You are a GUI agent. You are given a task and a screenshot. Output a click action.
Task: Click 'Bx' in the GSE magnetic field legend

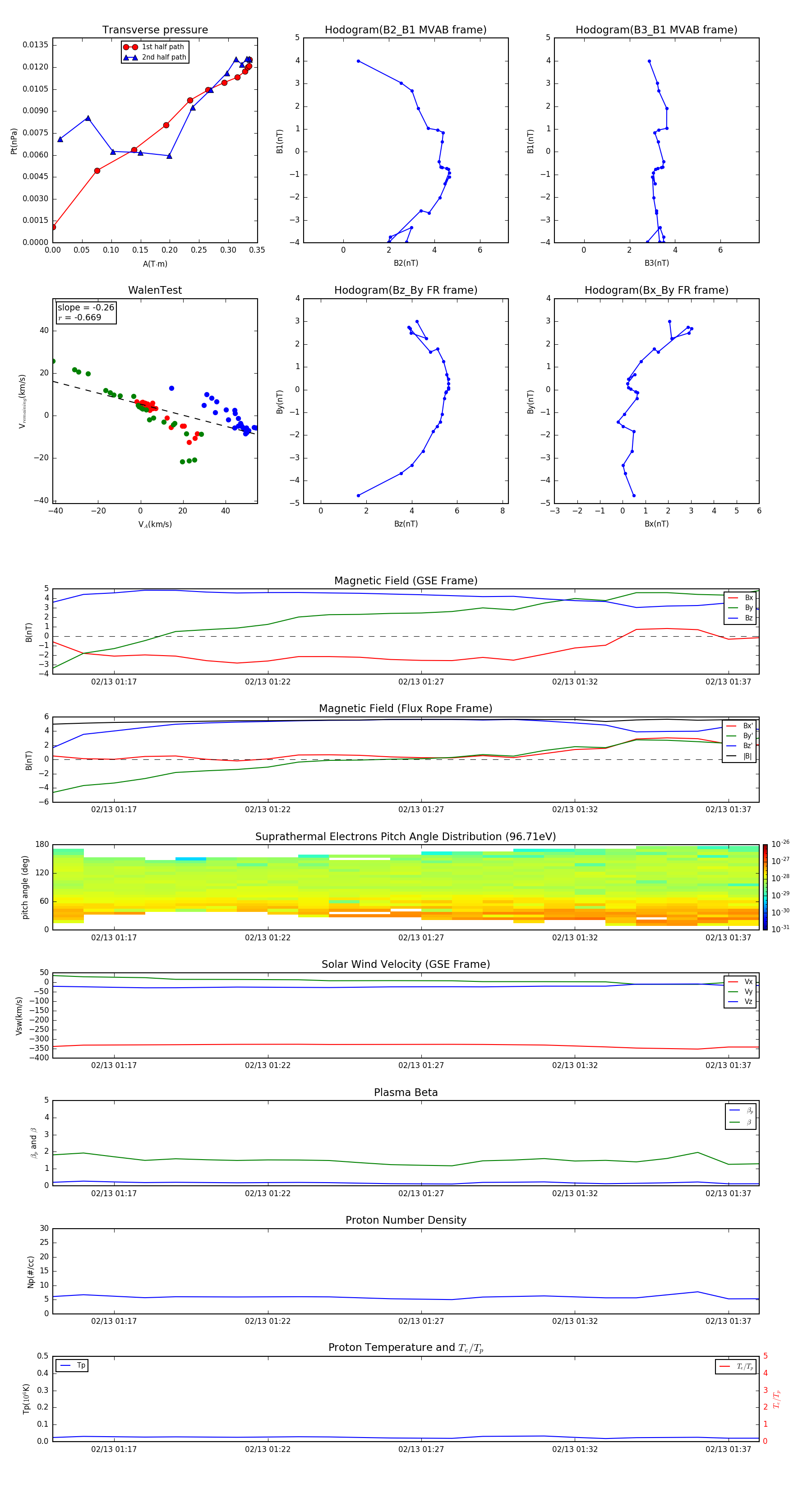click(741, 598)
